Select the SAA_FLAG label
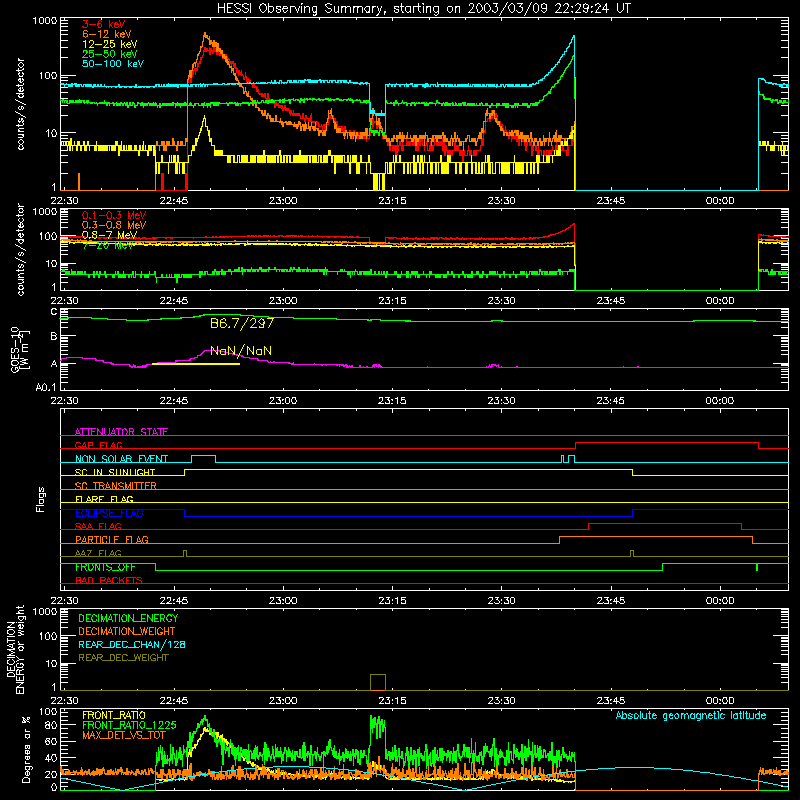 point(98,526)
